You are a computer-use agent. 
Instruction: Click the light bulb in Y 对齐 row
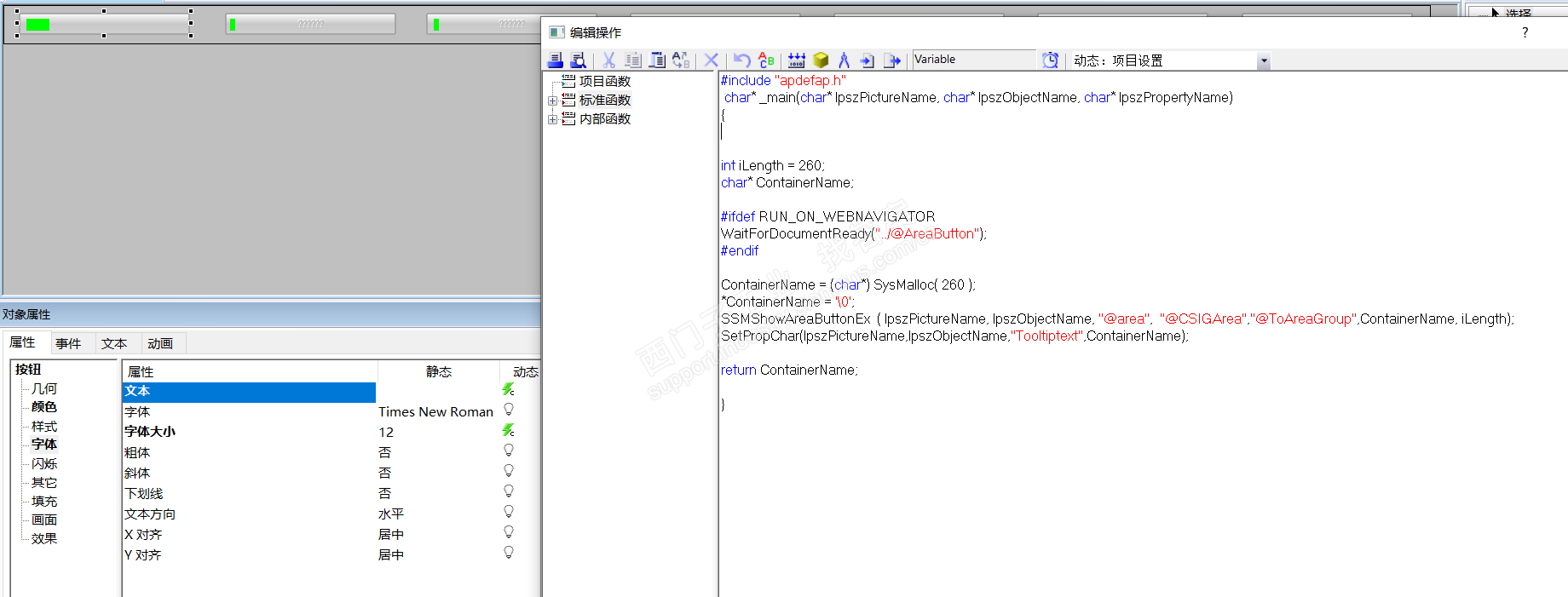(509, 553)
